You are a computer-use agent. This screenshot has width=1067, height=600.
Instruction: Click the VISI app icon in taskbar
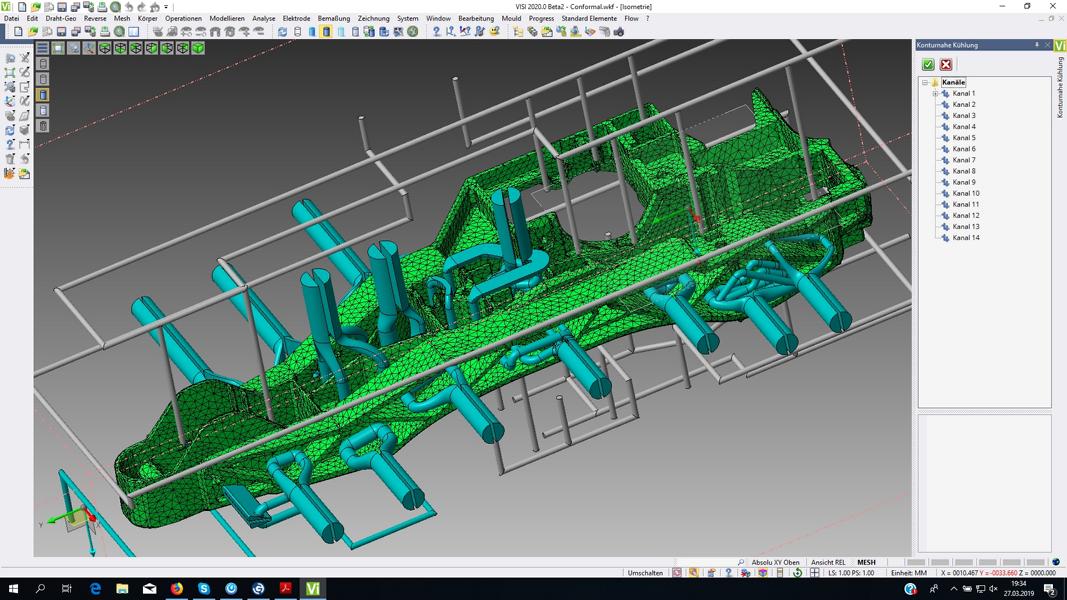312,588
